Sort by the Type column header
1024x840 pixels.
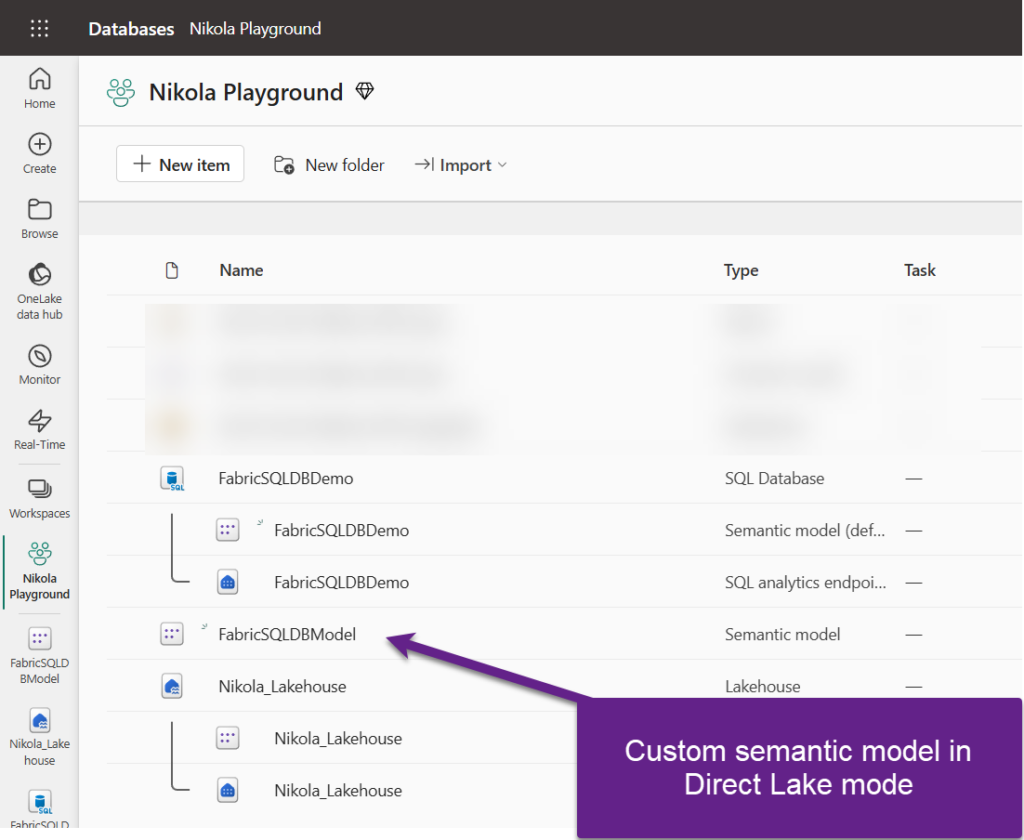tap(741, 270)
